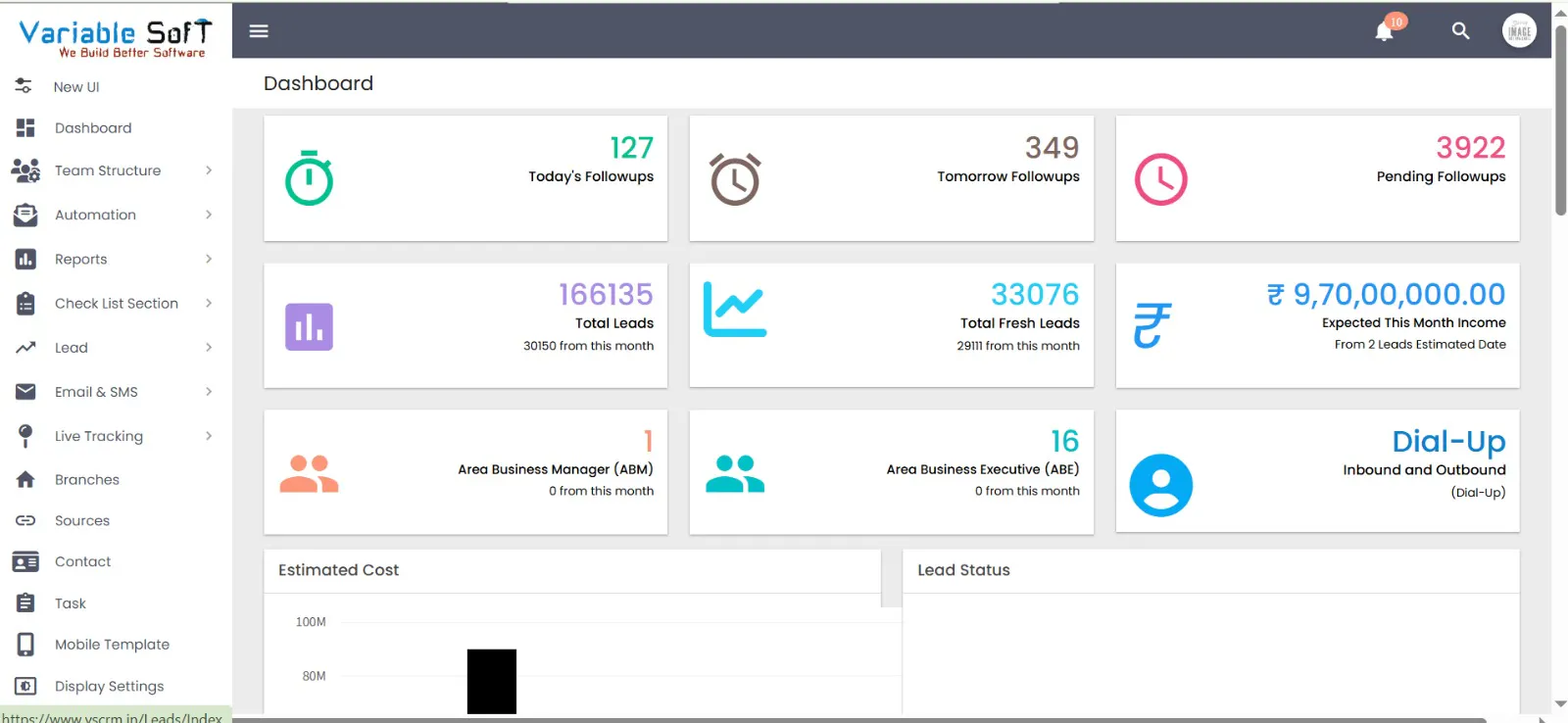Click the Dial-Up heading link
Viewport: 1568px width, 723px height.
1449,442
